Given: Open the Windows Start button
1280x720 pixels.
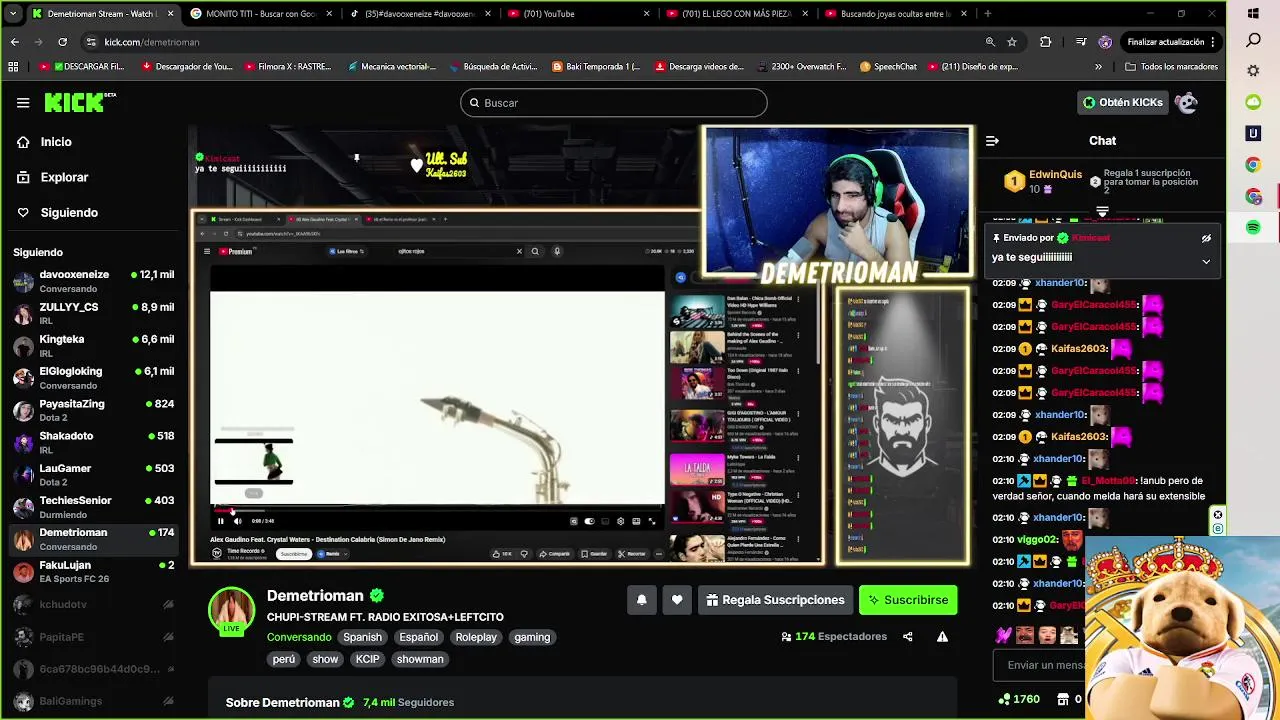Looking at the screenshot, I should 1253,14.
